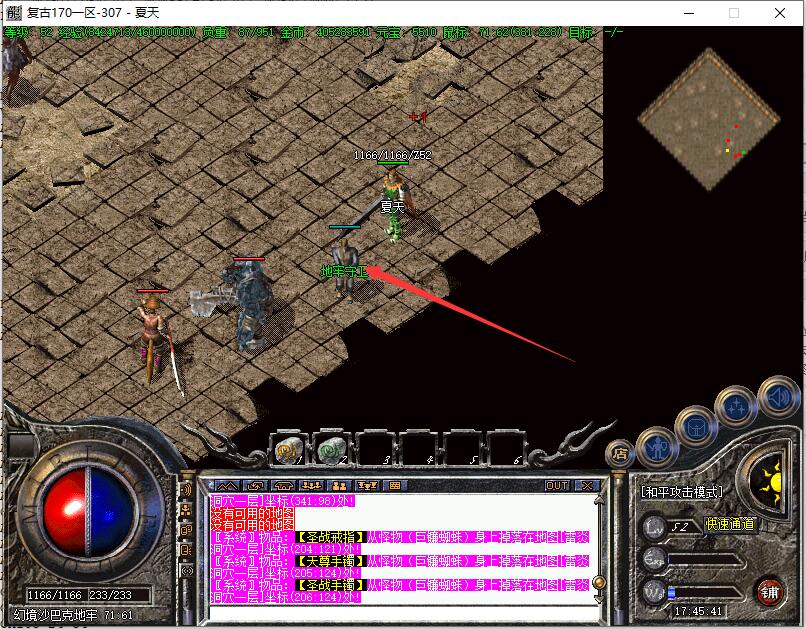Viewport: 806px width, 629px height.
Task: Select empty belt slot 6
Action: point(506,451)
